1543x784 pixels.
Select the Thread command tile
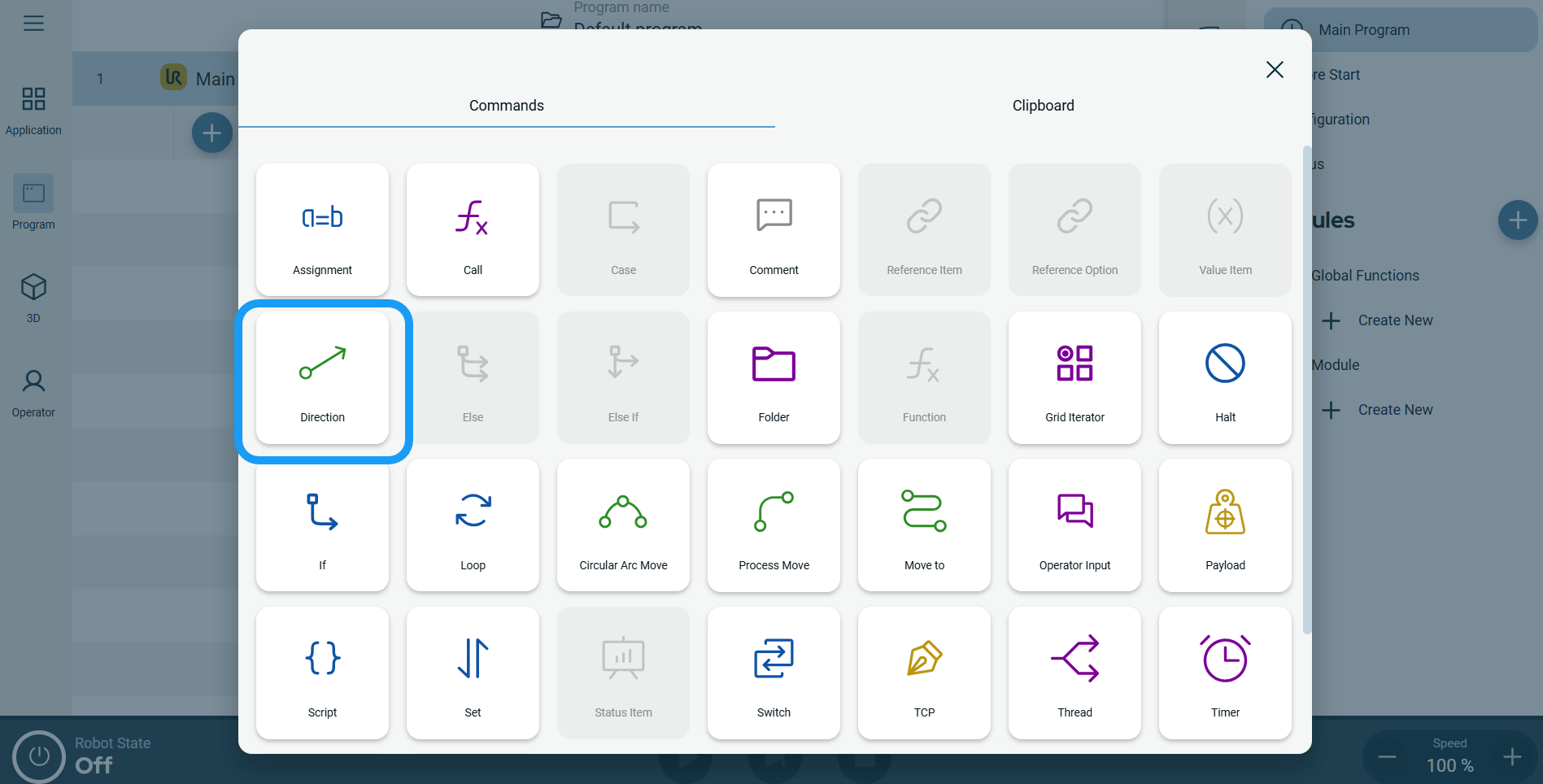[1074, 673]
